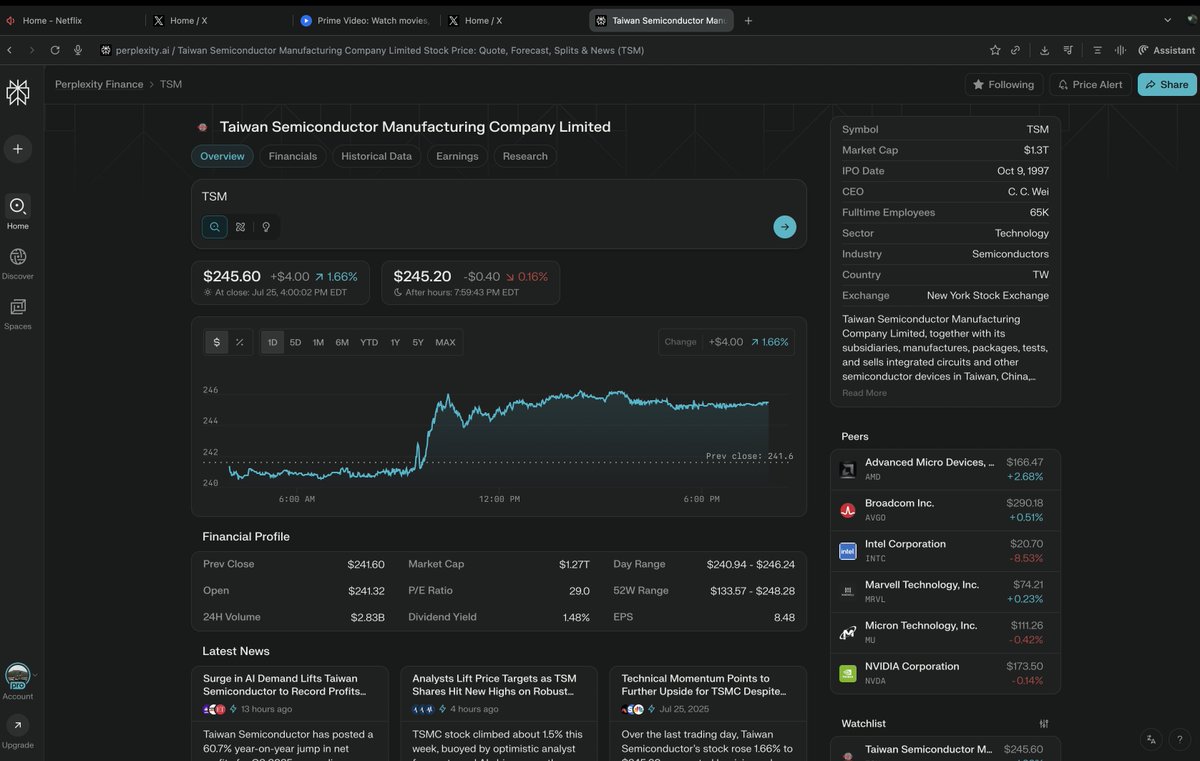The width and height of the screenshot is (1200, 761).
Task: Click the Following button
Action: (1004, 85)
